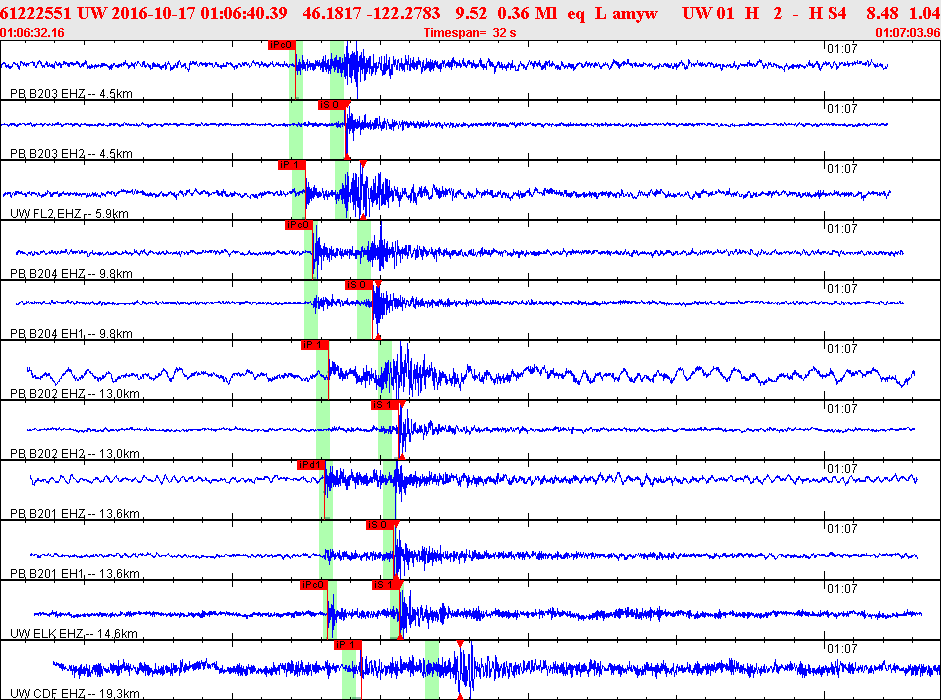Click the unlabeled red triangle marker on CDF EHZ
The height and width of the screenshot is (700, 941).
pyautogui.click(x=460, y=644)
